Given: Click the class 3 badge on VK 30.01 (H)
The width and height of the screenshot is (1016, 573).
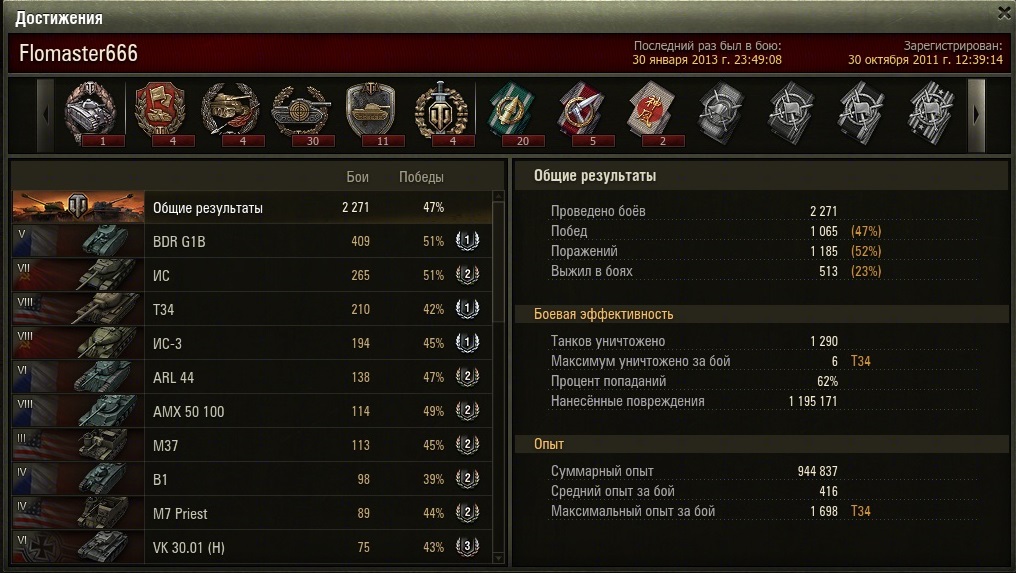Looking at the screenshot, I should tap(467, 547).
